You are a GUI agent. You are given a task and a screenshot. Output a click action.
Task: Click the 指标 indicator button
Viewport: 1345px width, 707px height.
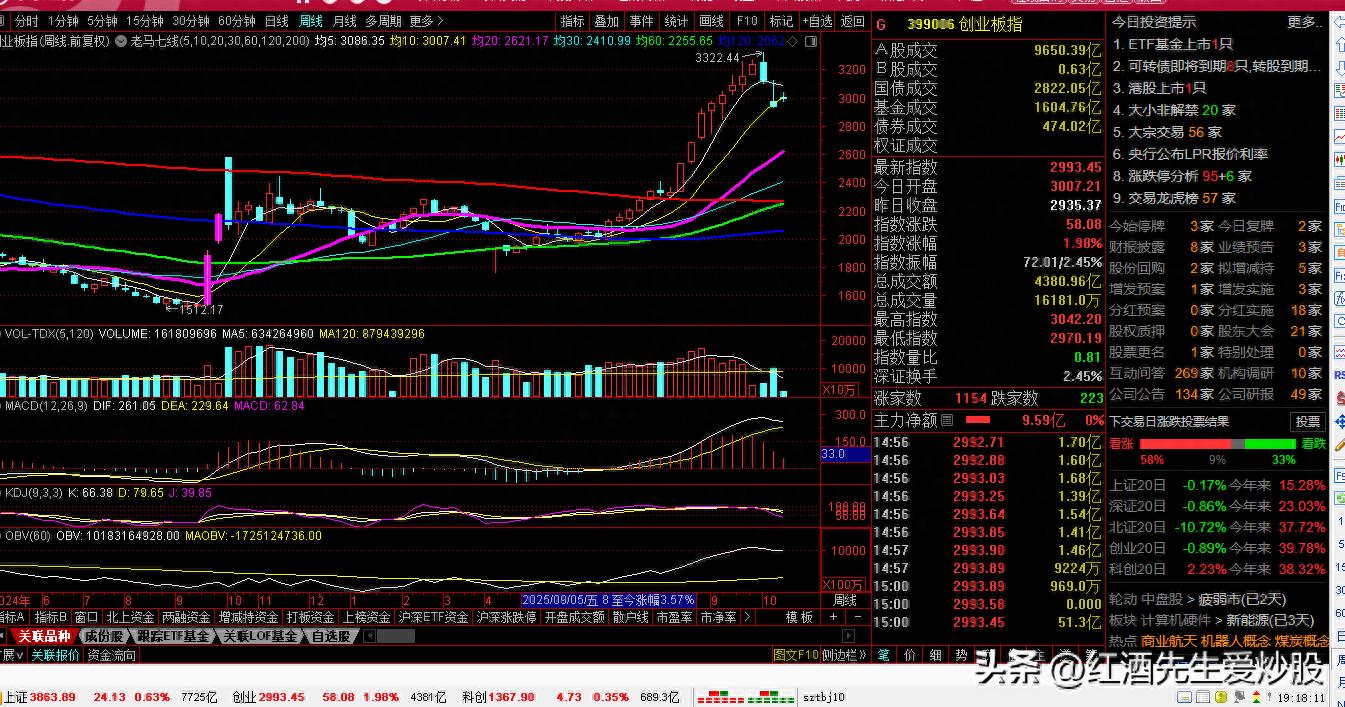[573, 21]
